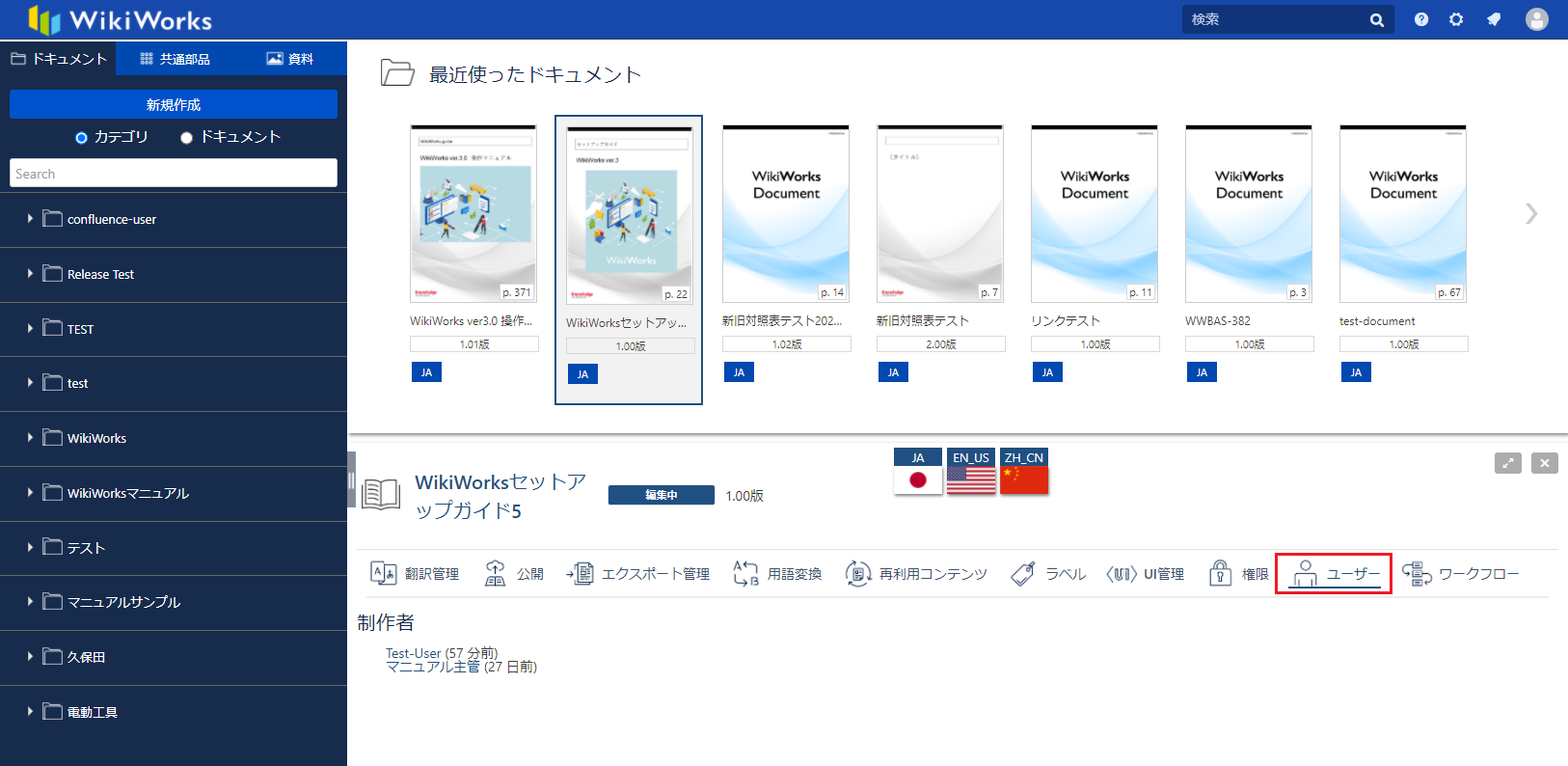Open UI管理
This screenshot has height=766, width=1568.
coord(1146,574)
